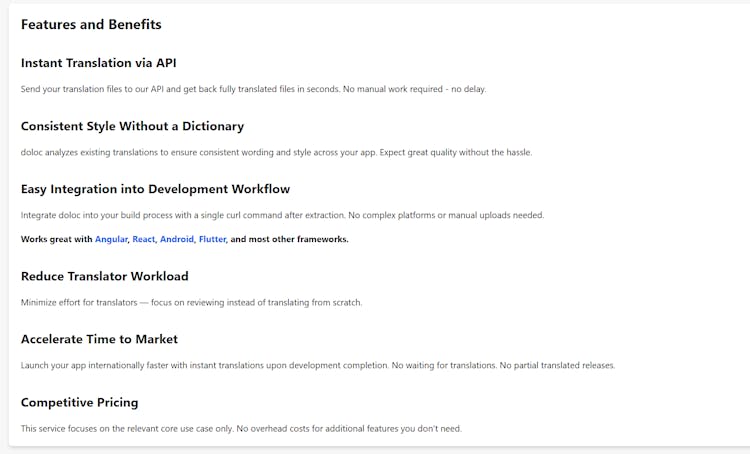Click the Features and Benefits heading
Screen dimensions: 750x454
coord(91,24)
